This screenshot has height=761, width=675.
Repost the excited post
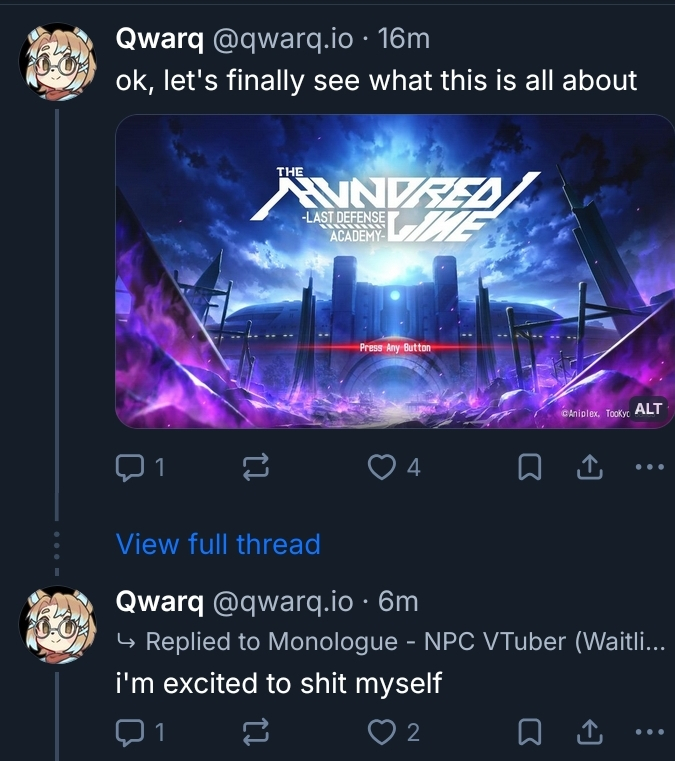click(x=253, y=733)
